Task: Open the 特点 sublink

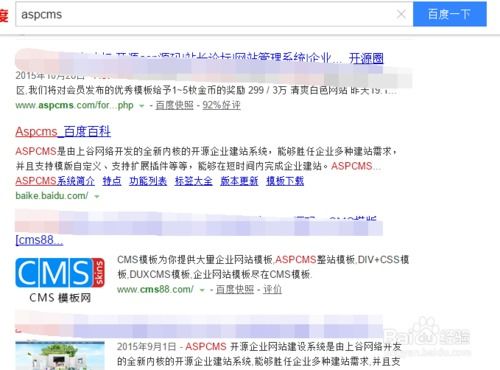Action: coord(112,181)
